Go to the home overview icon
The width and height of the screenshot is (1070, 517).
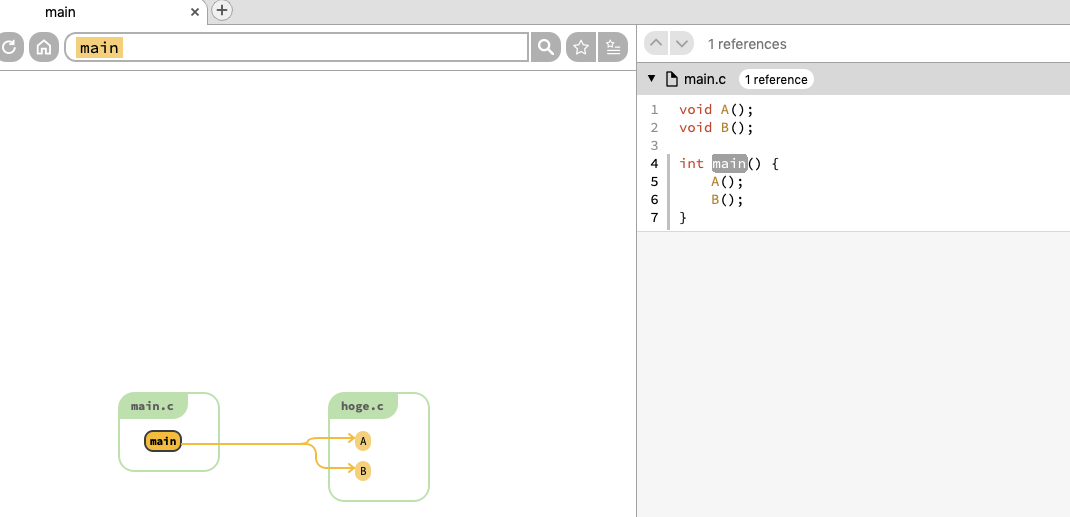click(x=44, y=47)
